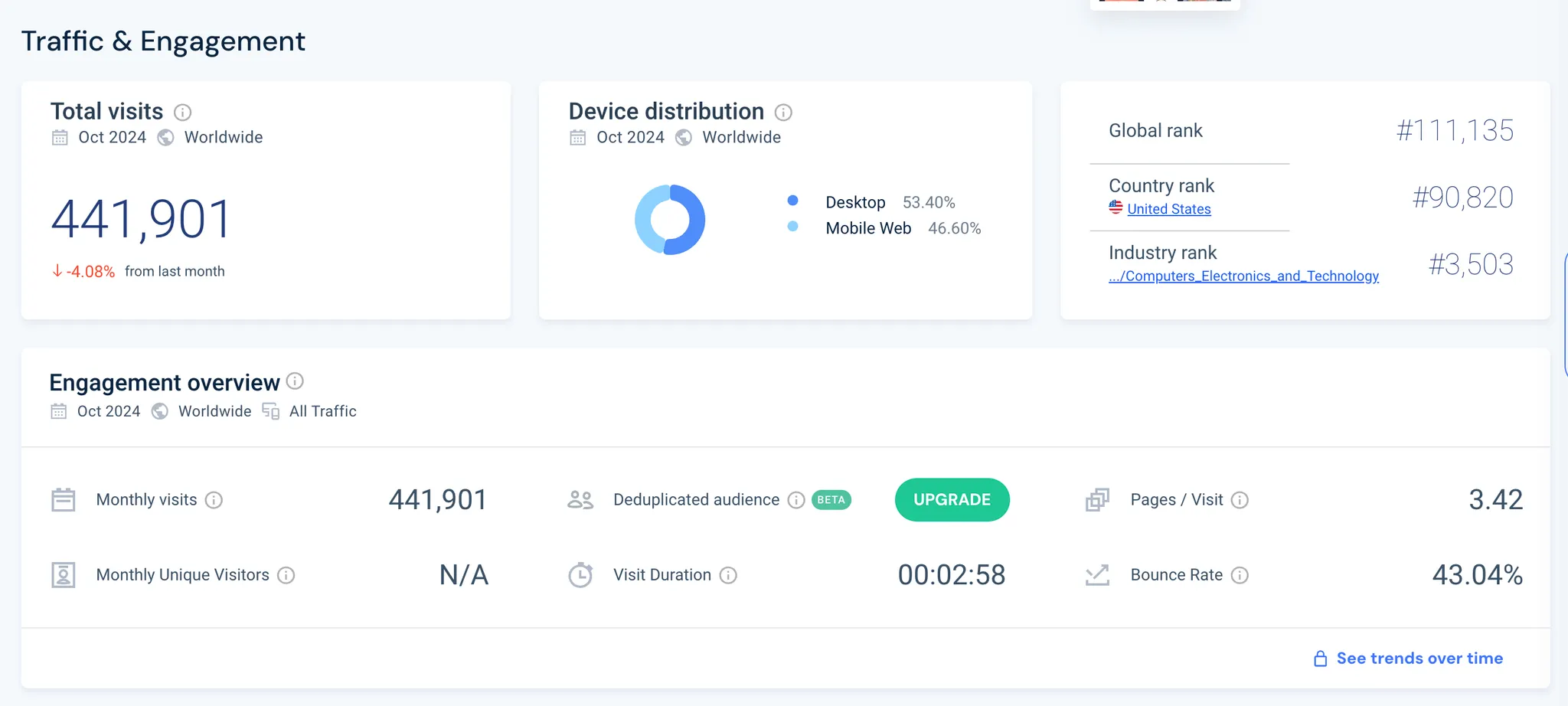Open the United States country rank link
Screen dimensions: 1568x706
(x=1168, y=209)
